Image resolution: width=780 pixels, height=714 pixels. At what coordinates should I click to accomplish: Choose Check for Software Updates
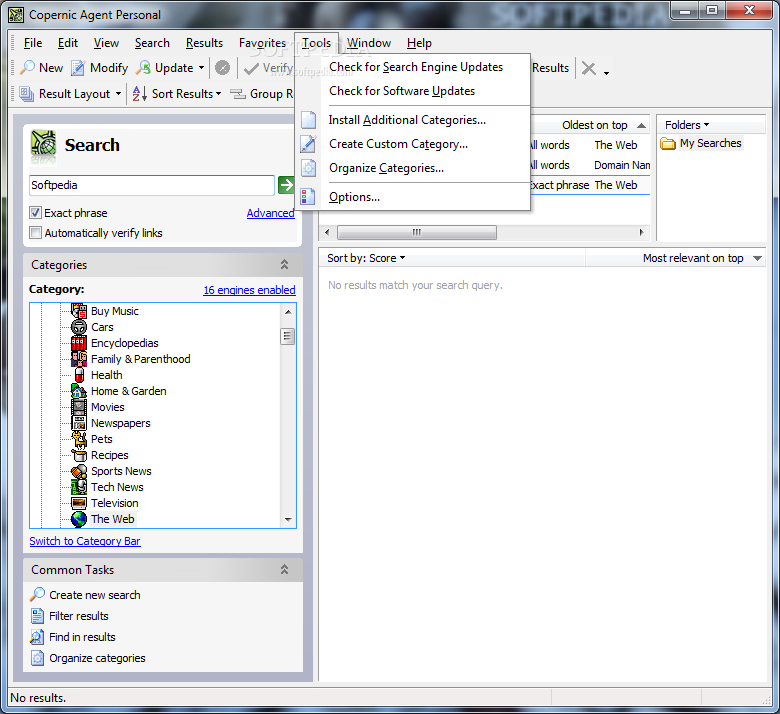pyautogui.click(x=402, y=91)
